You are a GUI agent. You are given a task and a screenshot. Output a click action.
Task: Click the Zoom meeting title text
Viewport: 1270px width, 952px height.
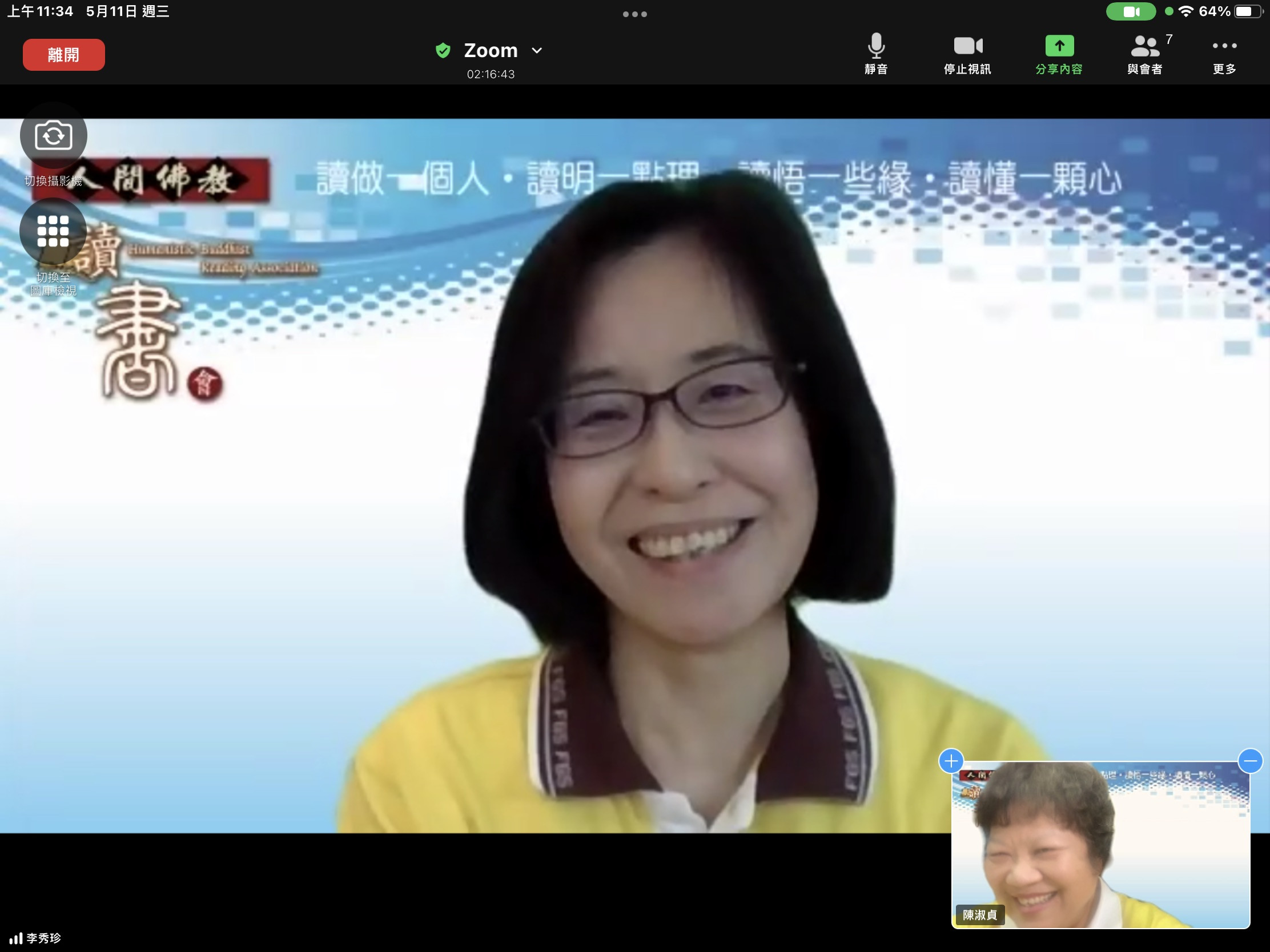(491, 50)
